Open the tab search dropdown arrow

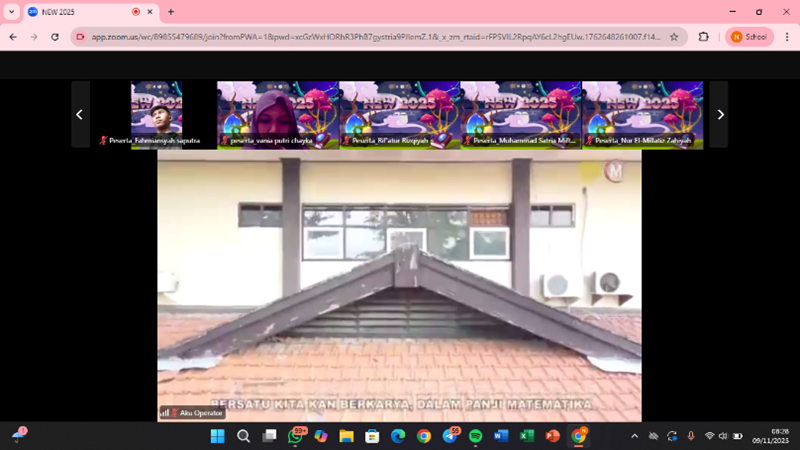coord(11,12)
